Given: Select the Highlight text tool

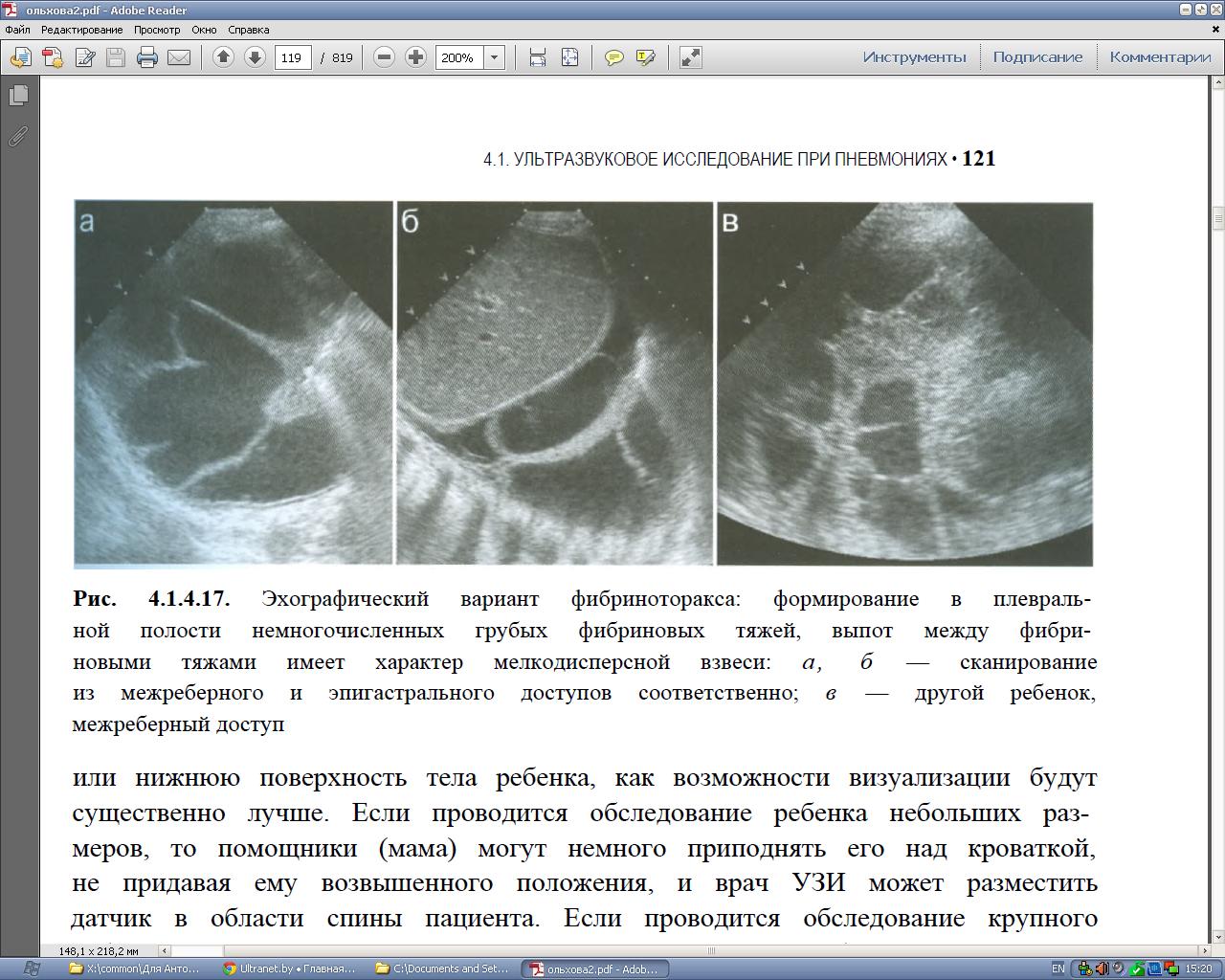Looking at the screenshot, I should coord(646,57).
